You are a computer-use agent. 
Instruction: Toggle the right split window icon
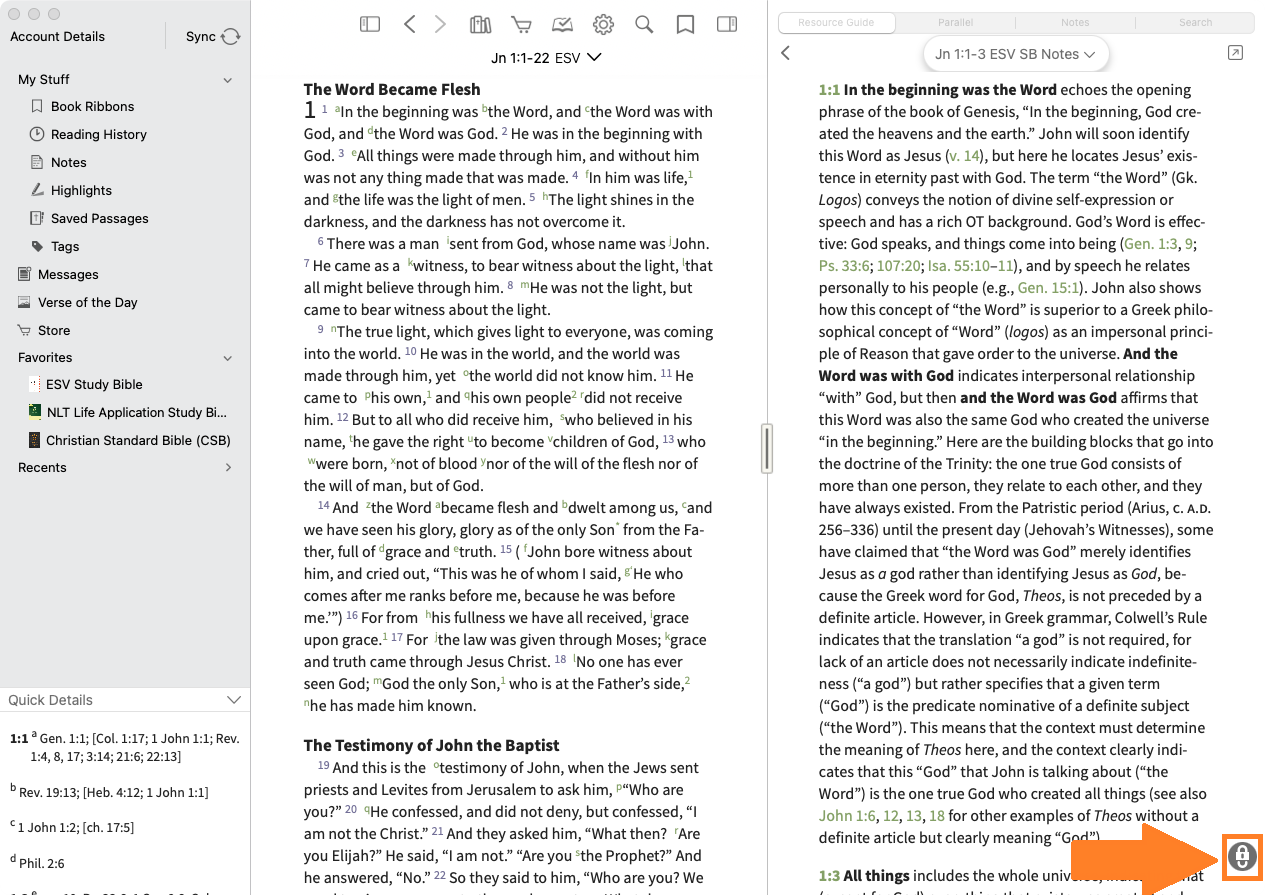pyautogui.click(x=727, y=25)
